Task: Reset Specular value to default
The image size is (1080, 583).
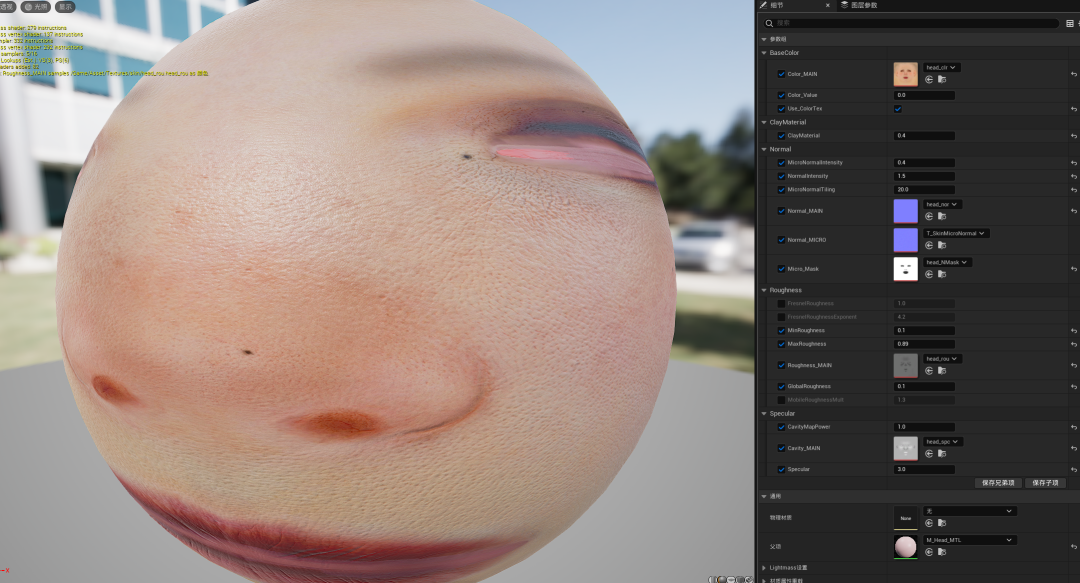Action: 1074,469
